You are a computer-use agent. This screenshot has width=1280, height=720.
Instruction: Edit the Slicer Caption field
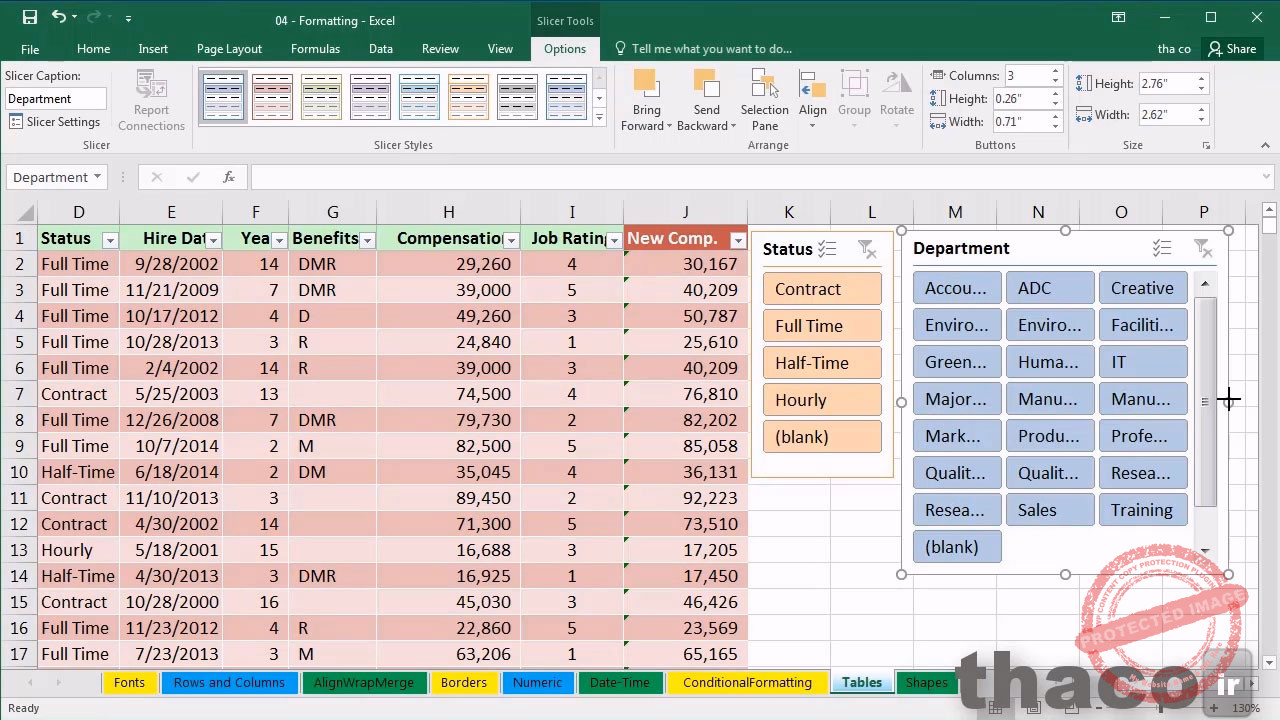56,98
